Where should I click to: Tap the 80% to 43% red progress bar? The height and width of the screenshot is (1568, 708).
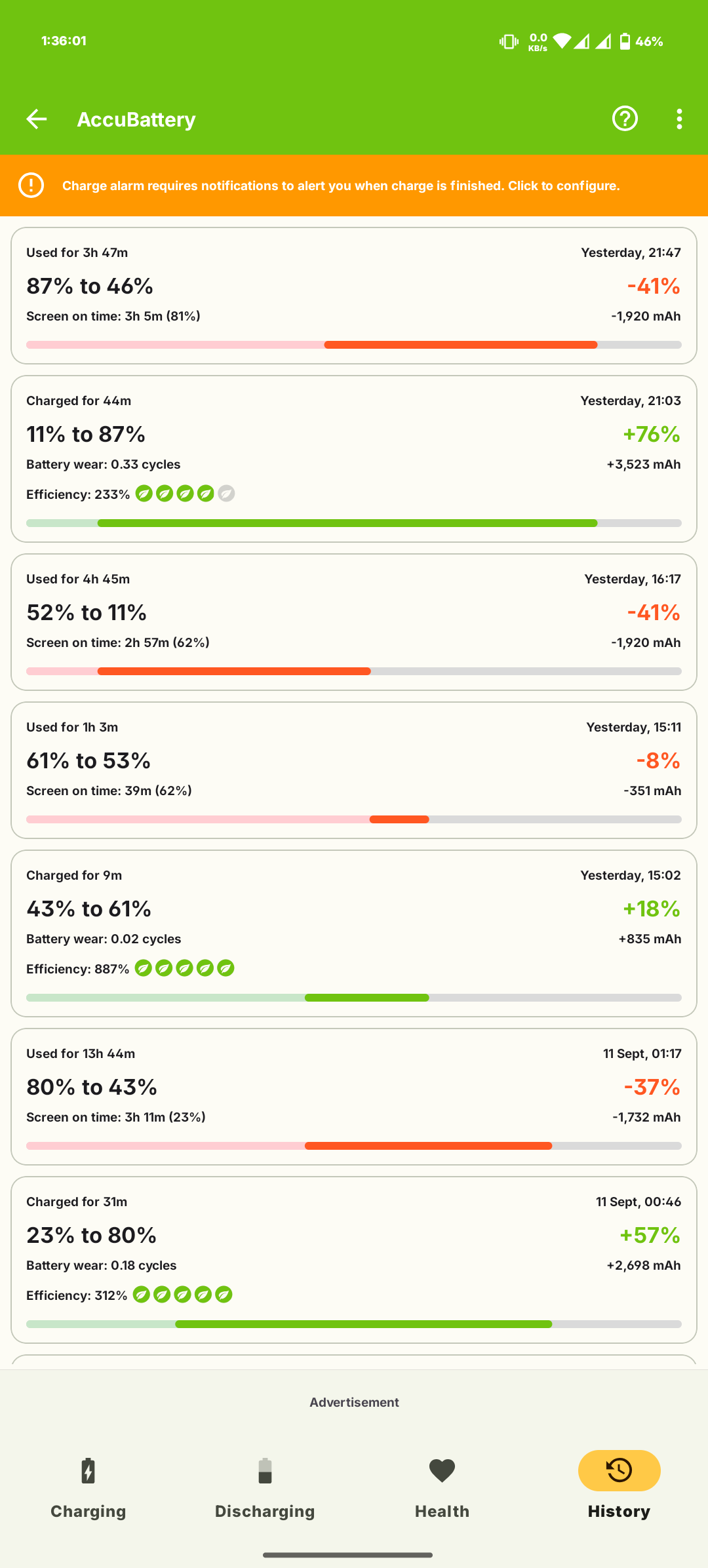pos(428,1146)
